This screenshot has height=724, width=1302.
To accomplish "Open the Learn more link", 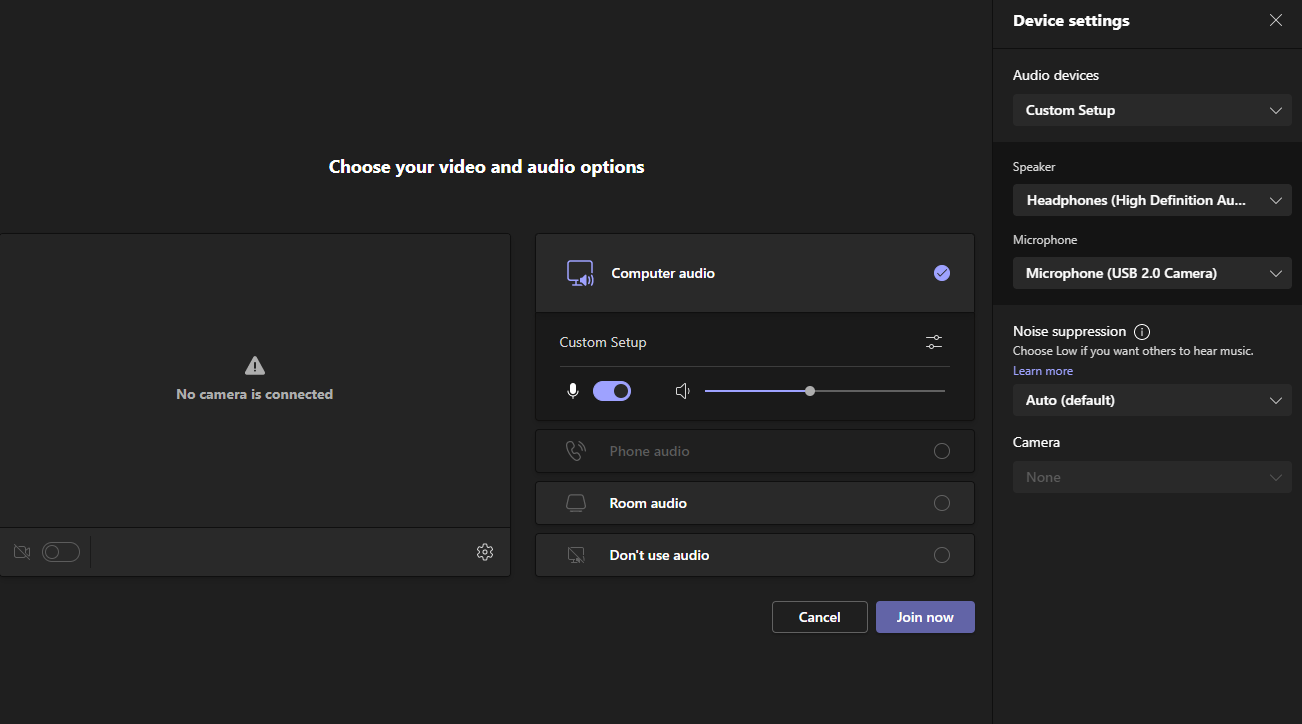I will click(1043, 371).
